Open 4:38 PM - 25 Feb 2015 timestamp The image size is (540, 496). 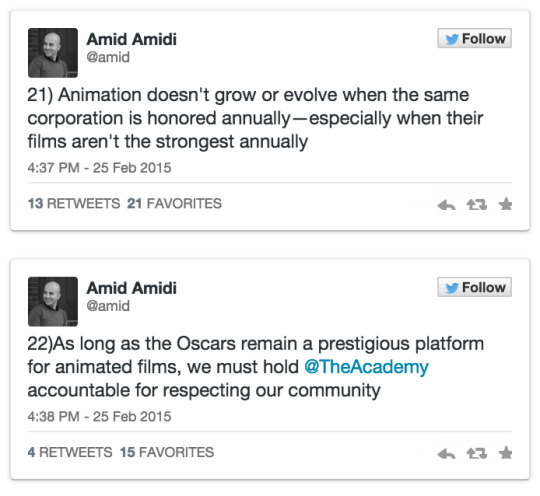[100, 417]
